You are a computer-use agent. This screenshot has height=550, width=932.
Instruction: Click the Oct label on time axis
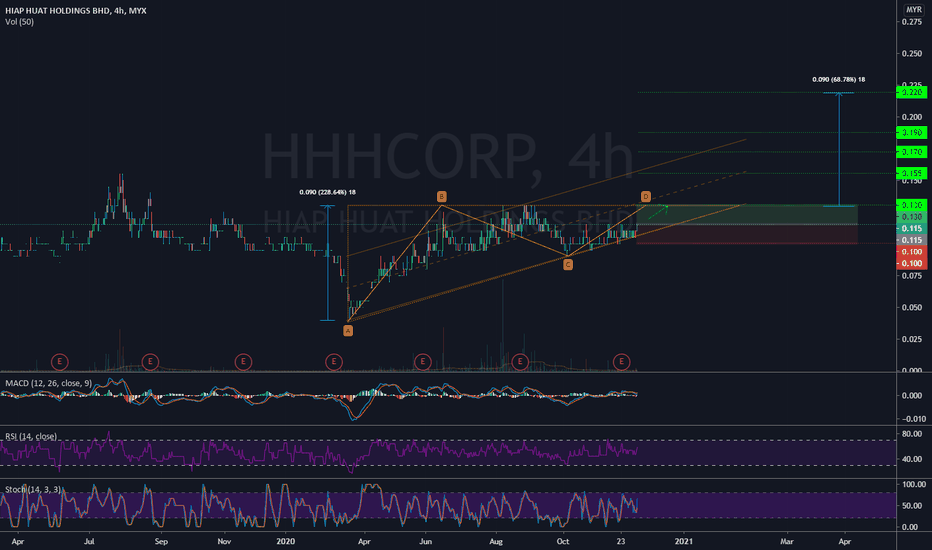tap(563, 541)
